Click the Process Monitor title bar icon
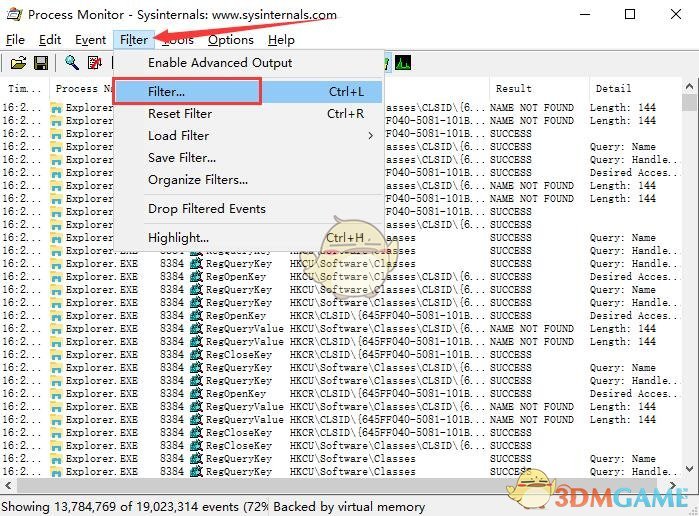699x516 pixels. [14, 14]
